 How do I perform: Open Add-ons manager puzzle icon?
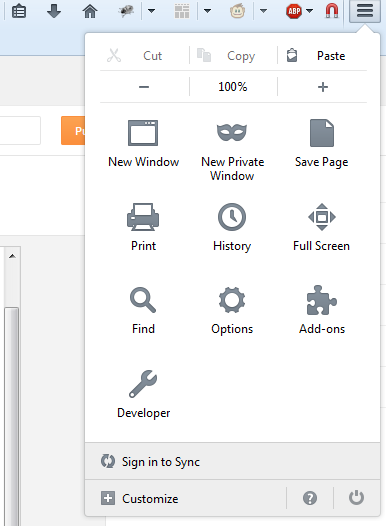click(x=322, y=300)
